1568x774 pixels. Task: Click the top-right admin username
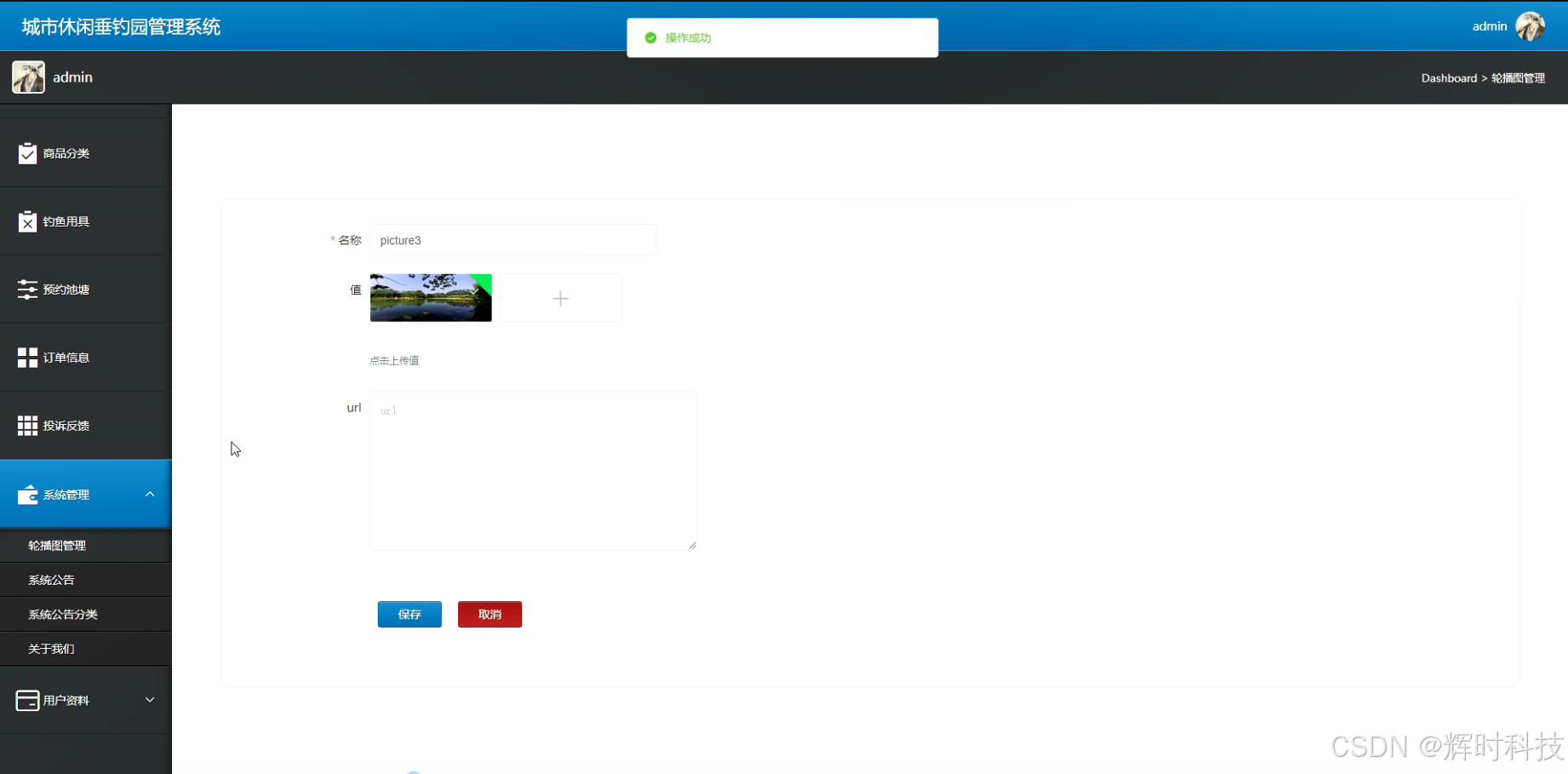point(1490,26)
